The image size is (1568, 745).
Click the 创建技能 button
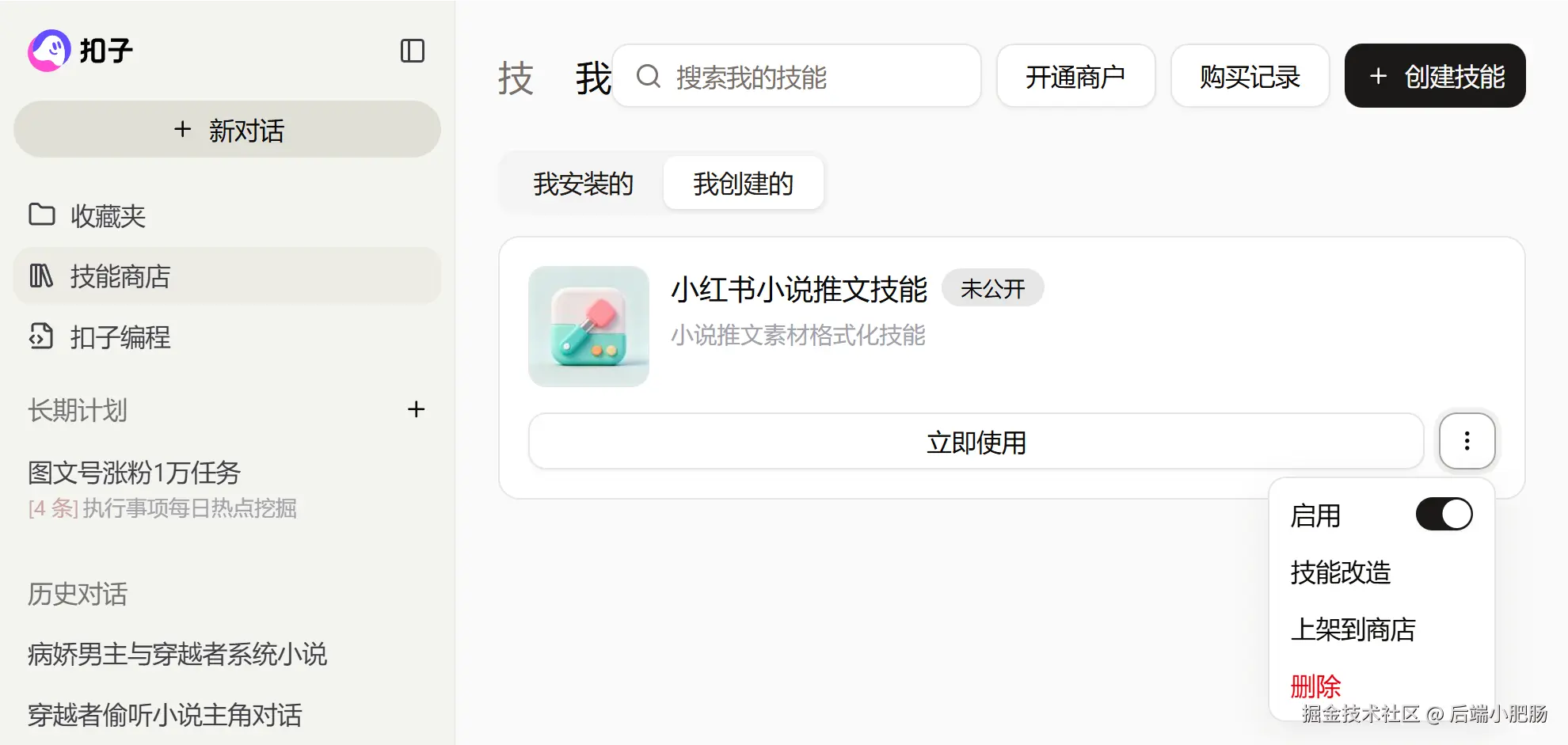[1435, 76]
